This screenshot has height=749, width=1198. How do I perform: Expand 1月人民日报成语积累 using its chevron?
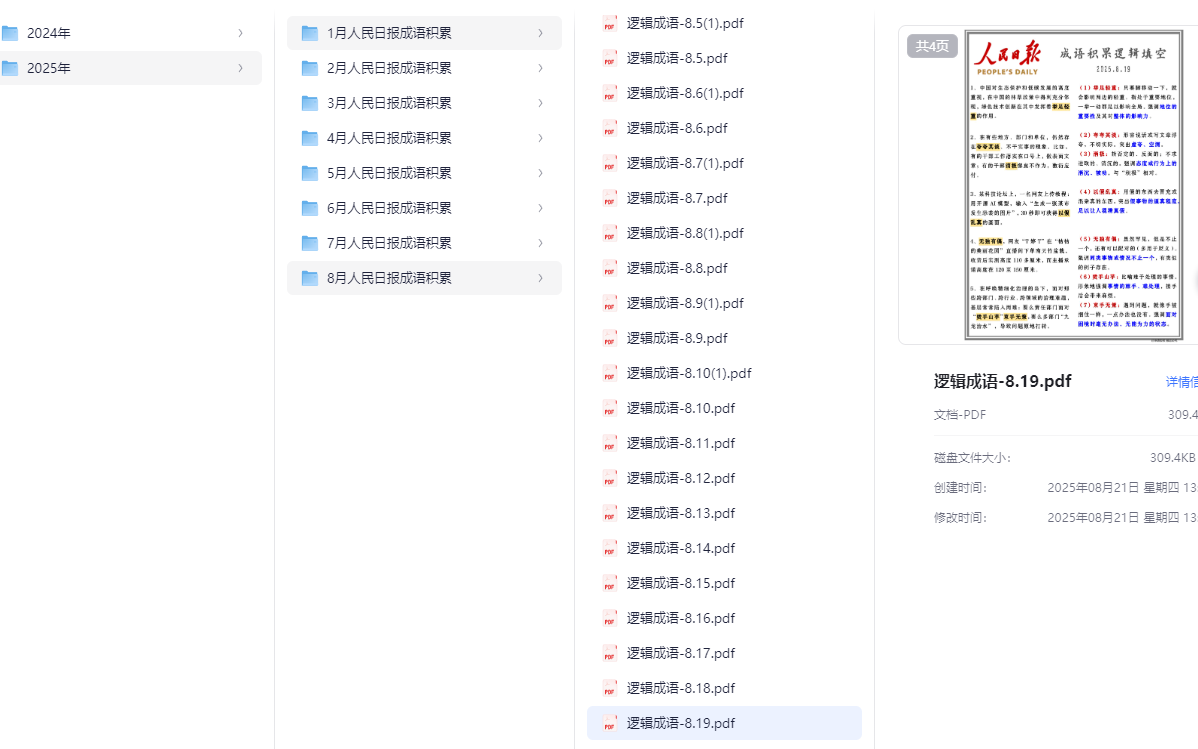click(x=540, y=33)
